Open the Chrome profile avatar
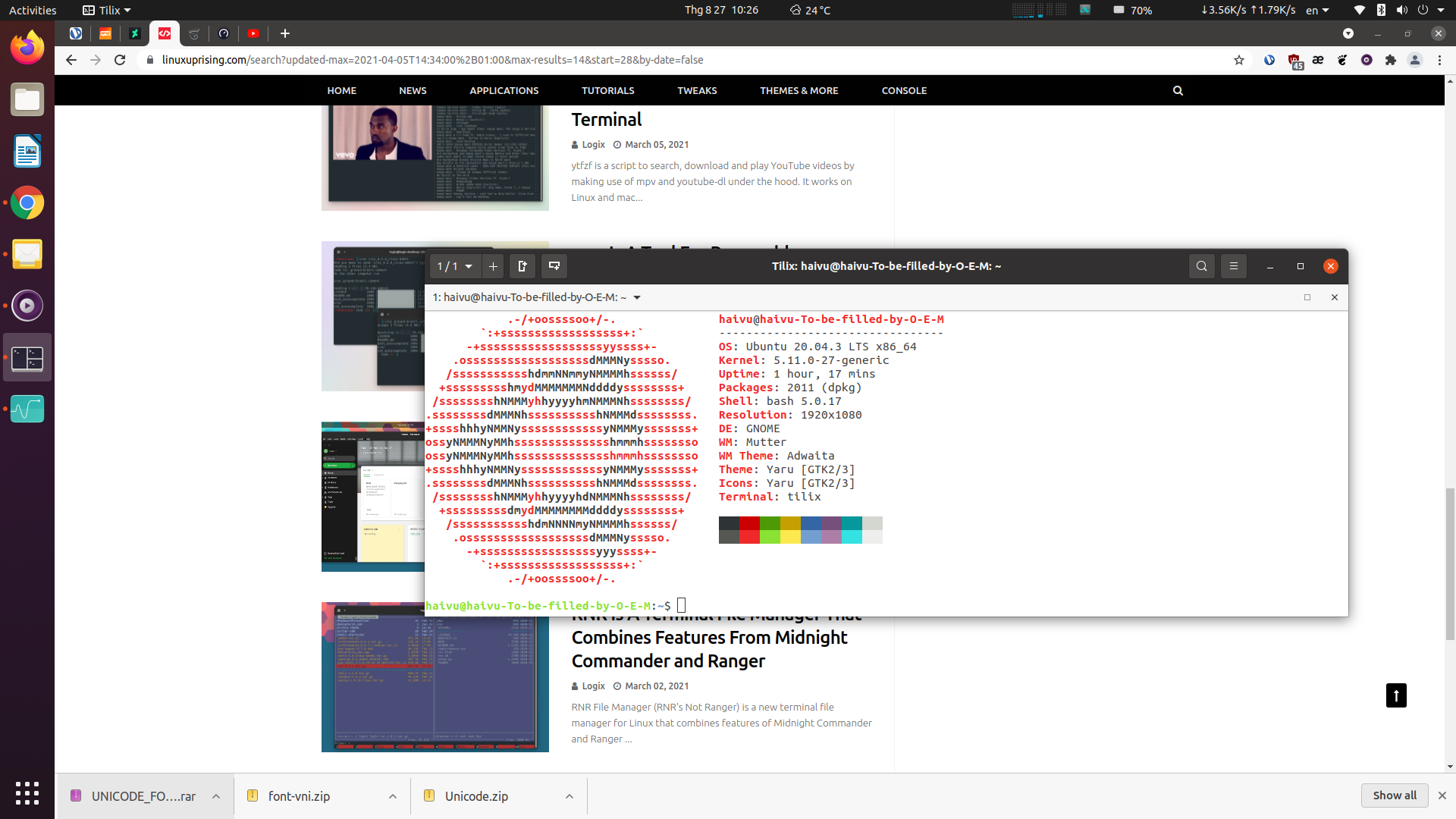1456x819 pixels. tap(1415, 60)
